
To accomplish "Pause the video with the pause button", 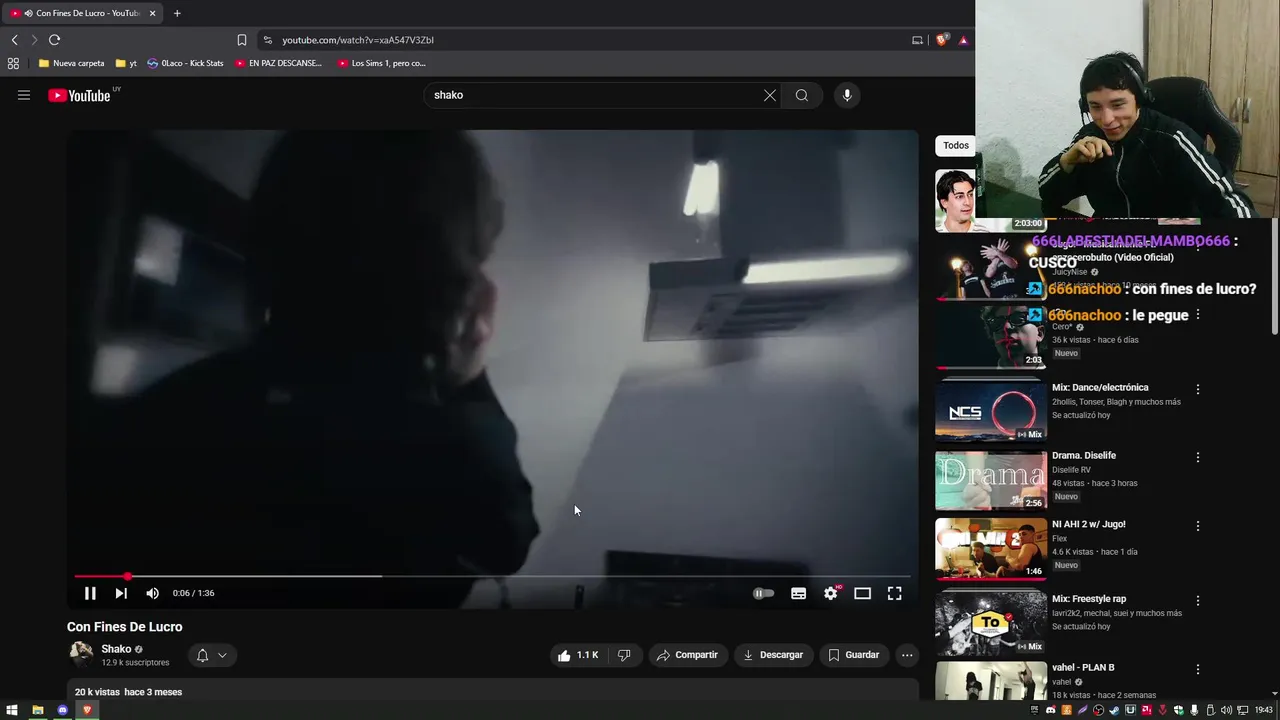I will pos(90,593).
